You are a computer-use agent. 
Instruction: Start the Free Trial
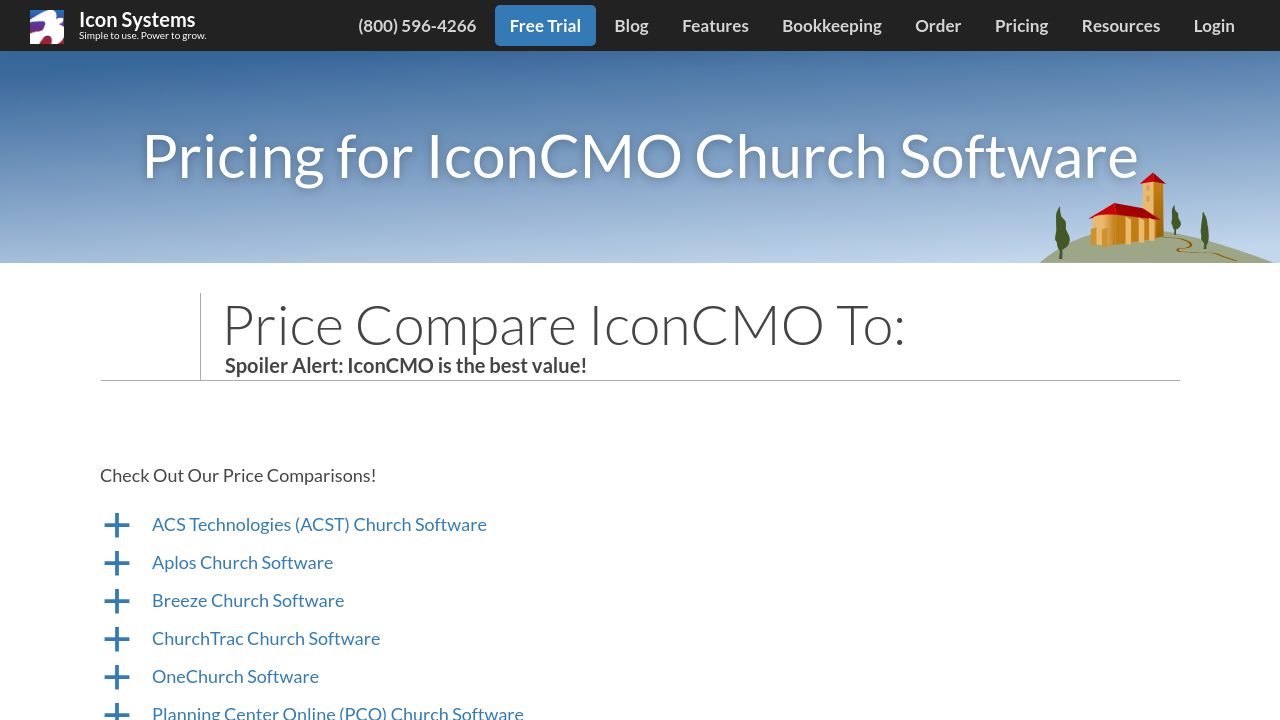pyautogui.click(x=545, y=26)
